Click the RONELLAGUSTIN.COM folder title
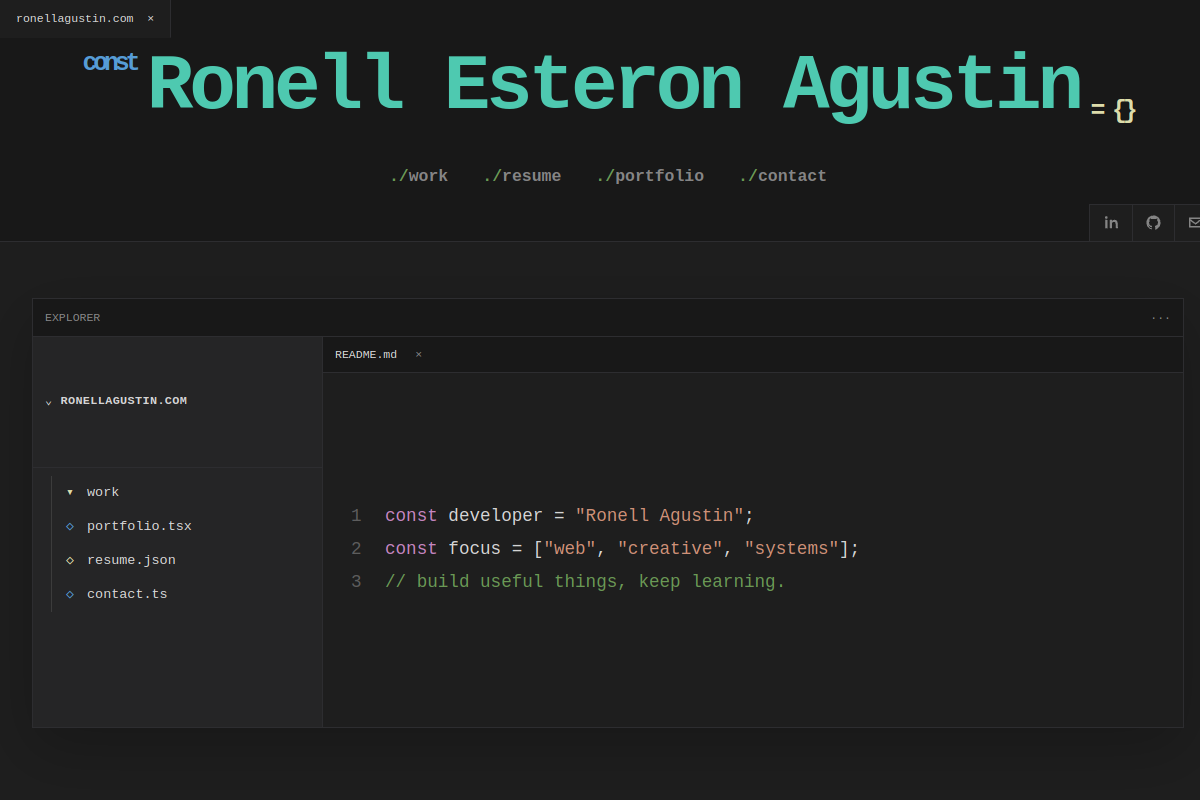Viewport: 1200px width, 800px height. 124,401
